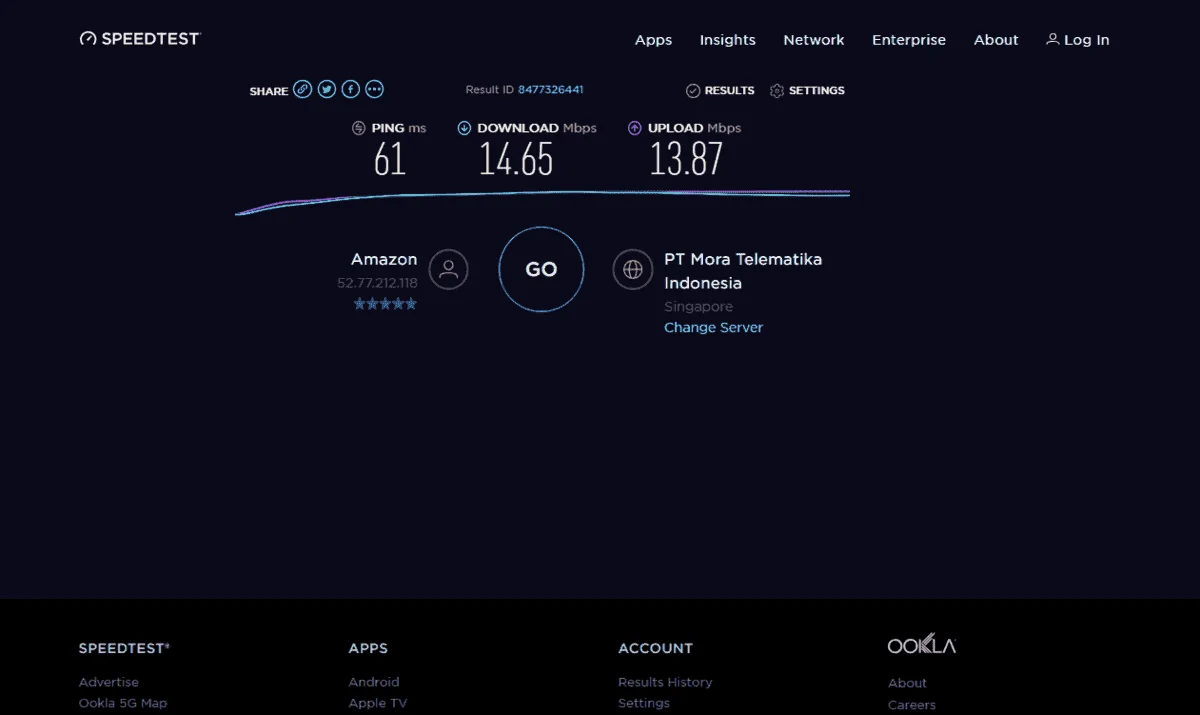The height and width of the screenshot is (715, 1200).
Task: Click the server globe icon
Action: (x=632, y=269)
